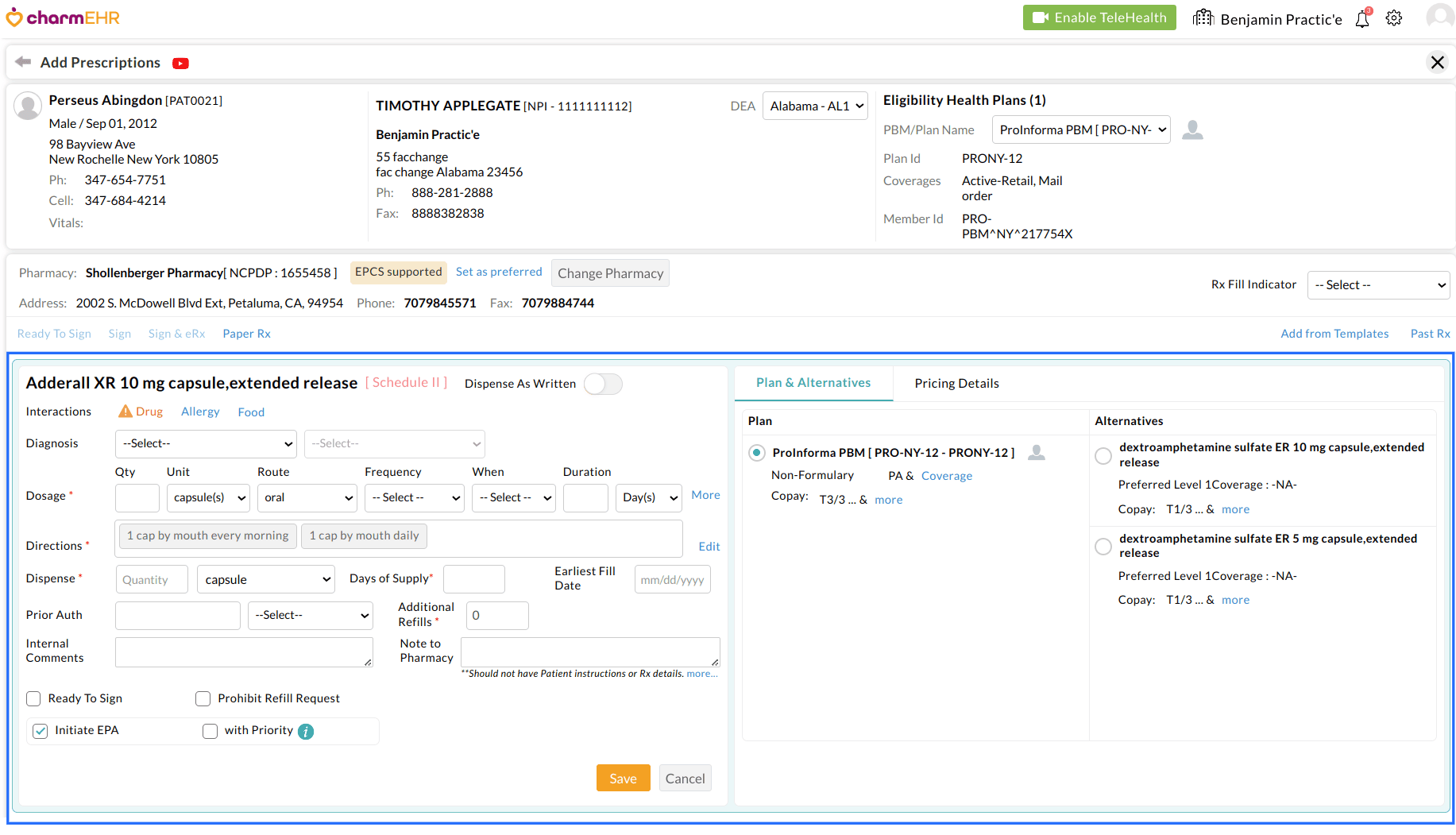This screenshot has height=835, width=1456.
Task: Click the Days of Supply input field
Action: 473,579
